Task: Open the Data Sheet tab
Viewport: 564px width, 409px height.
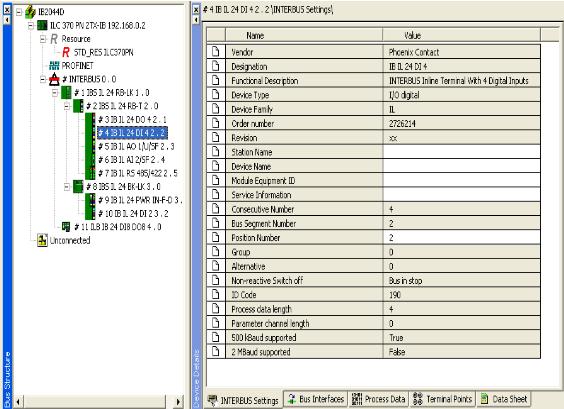Action: pos(504,399)
